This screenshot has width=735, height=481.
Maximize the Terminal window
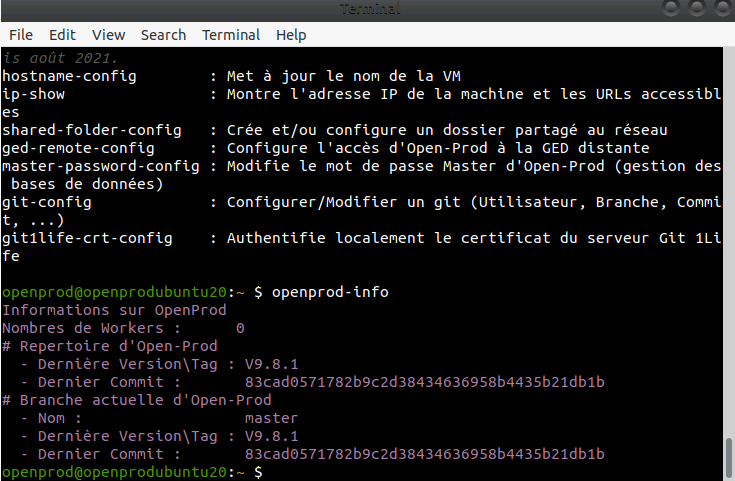pos(697,9)
